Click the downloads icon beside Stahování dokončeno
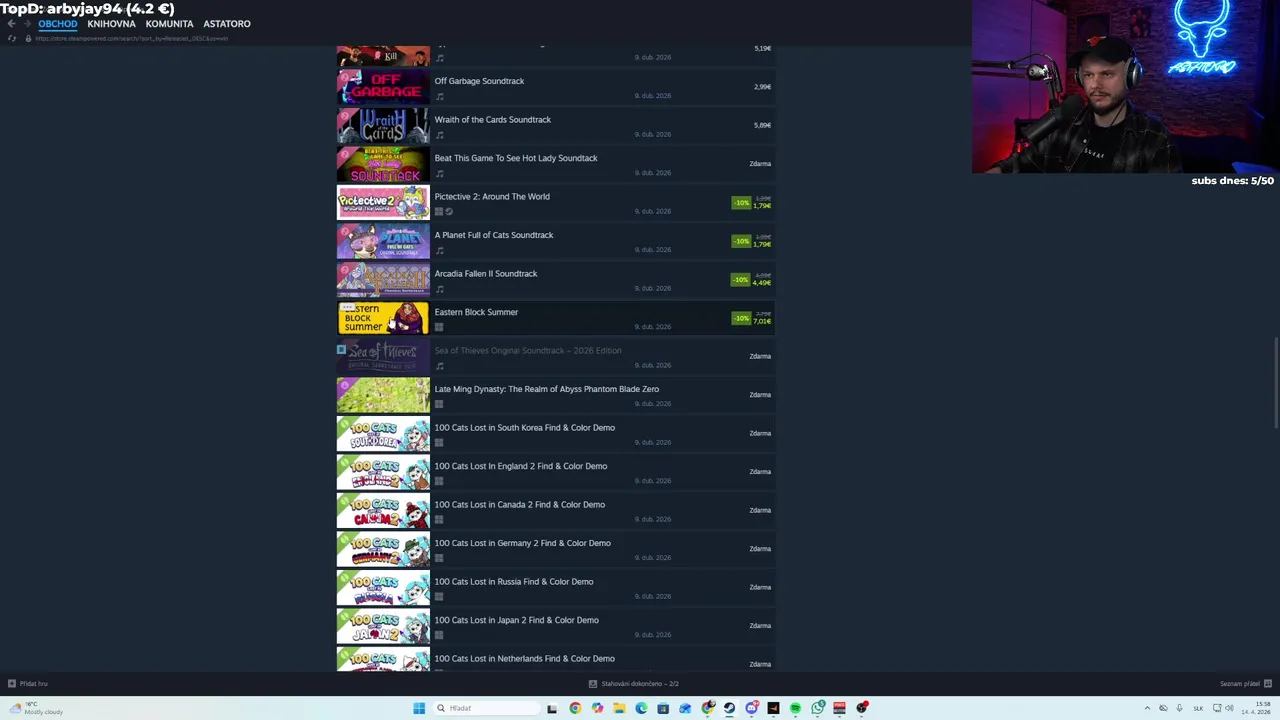Screen dimensions: 1280x720 pyautogui.click(x=593, y=684)
